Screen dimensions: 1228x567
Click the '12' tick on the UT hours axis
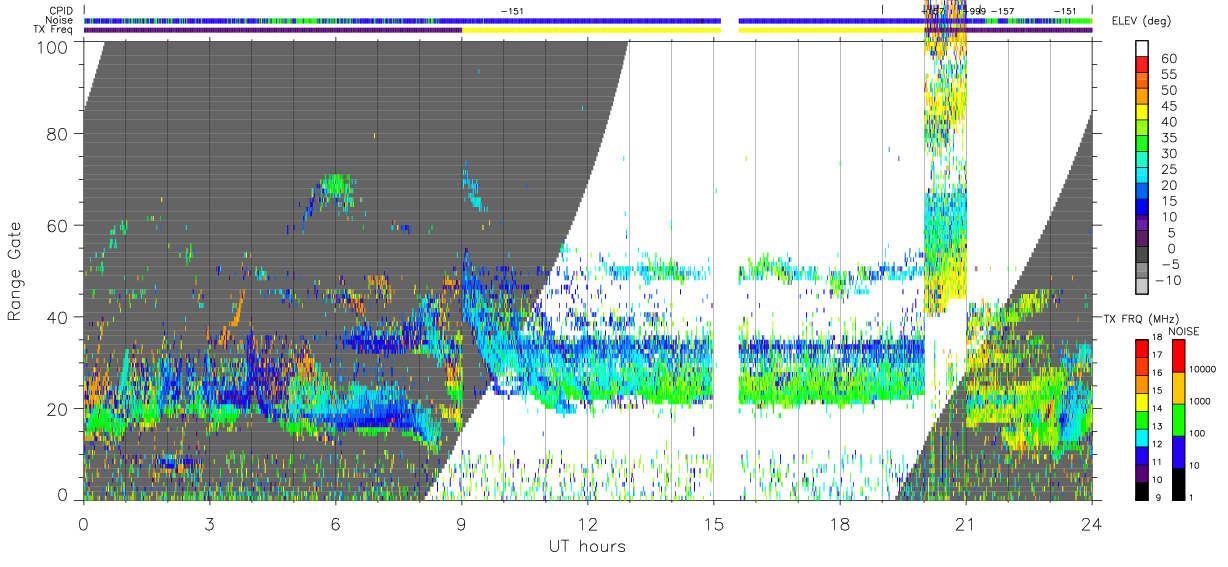588,524
